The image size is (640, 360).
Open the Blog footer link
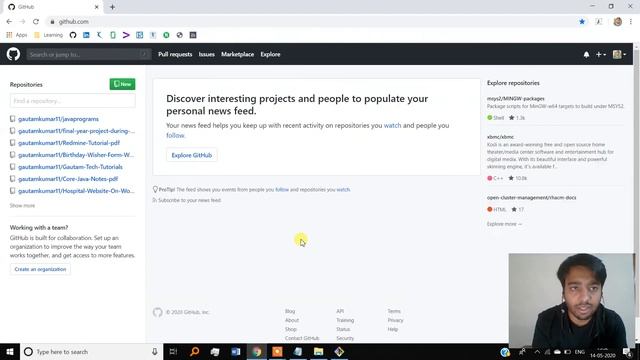(x=290, y=311)
